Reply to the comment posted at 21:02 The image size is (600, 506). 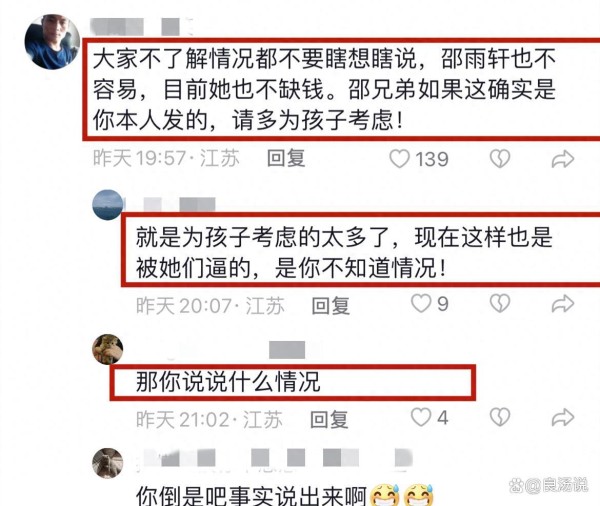point(329,419)
